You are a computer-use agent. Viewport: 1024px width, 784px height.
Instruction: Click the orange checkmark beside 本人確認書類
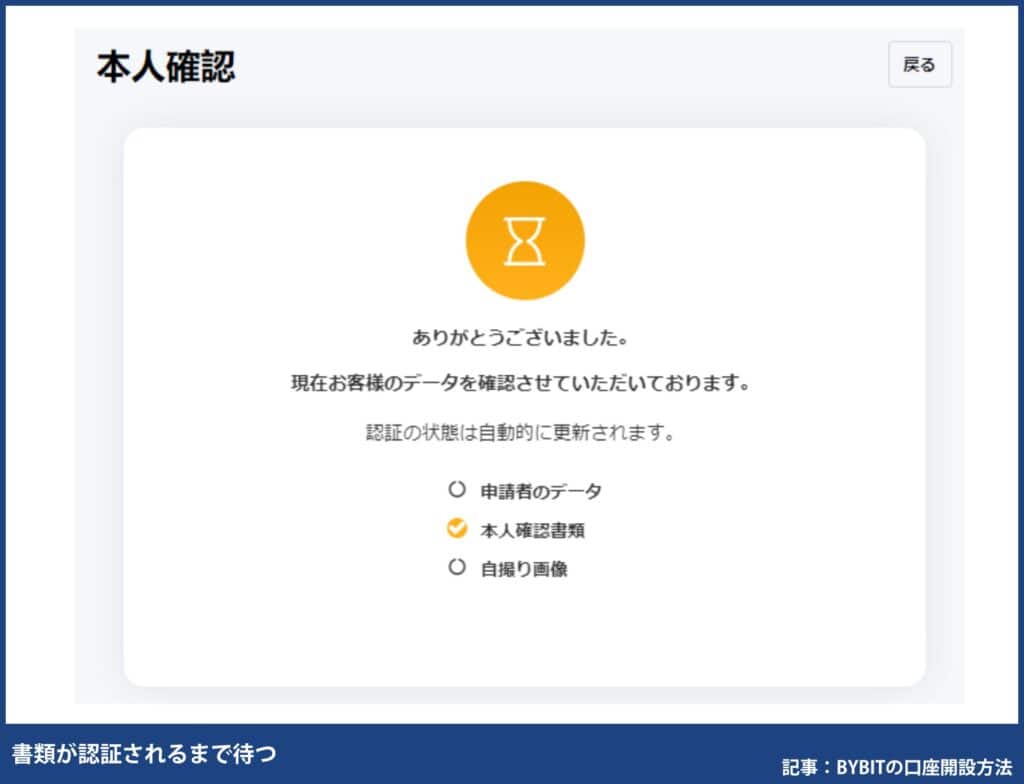click(457, 528)
